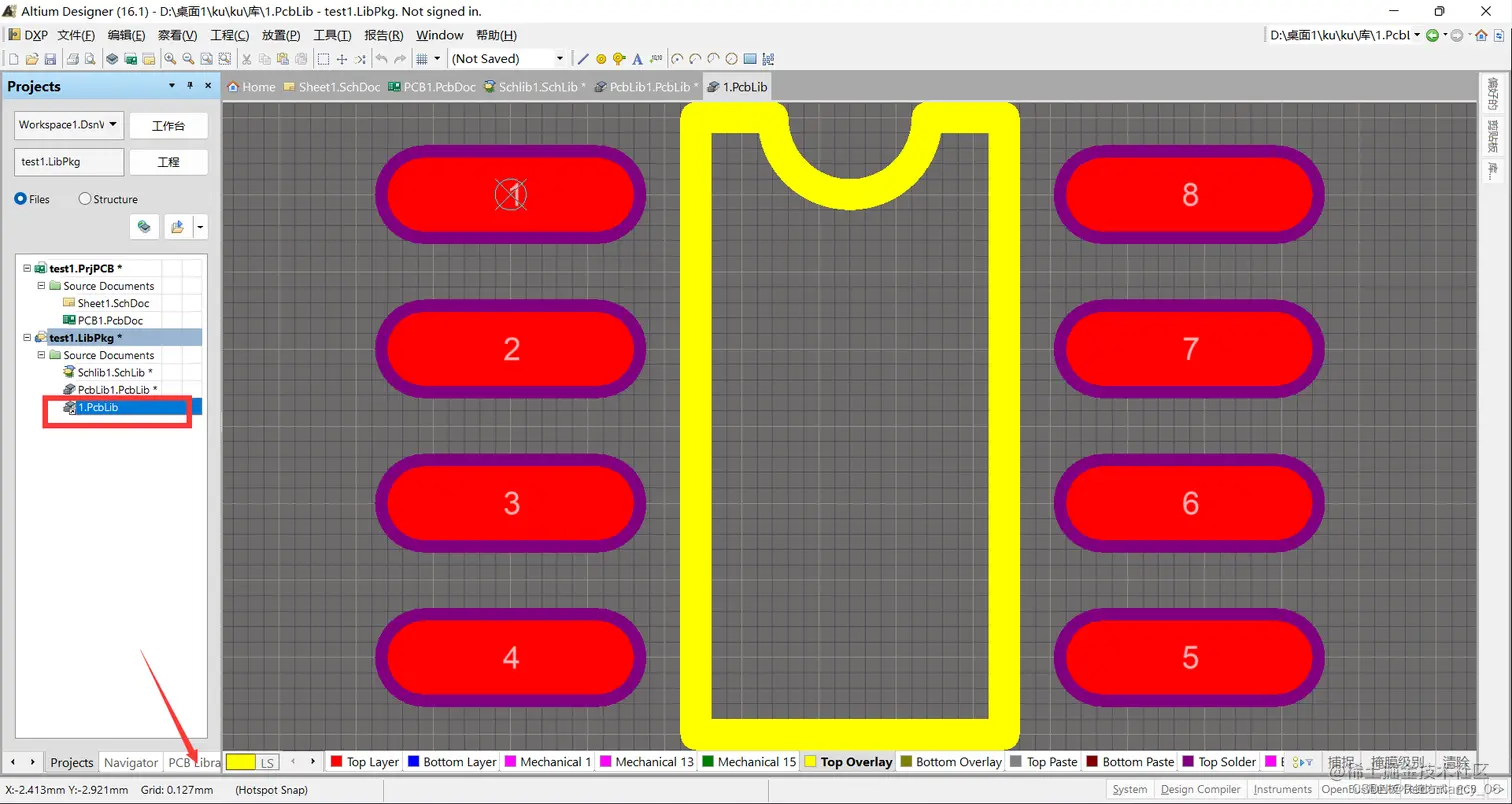Screen dimensions: 1512x804
Task: Open the grid dropdown arrow
Action: click(x=437, y=59)
